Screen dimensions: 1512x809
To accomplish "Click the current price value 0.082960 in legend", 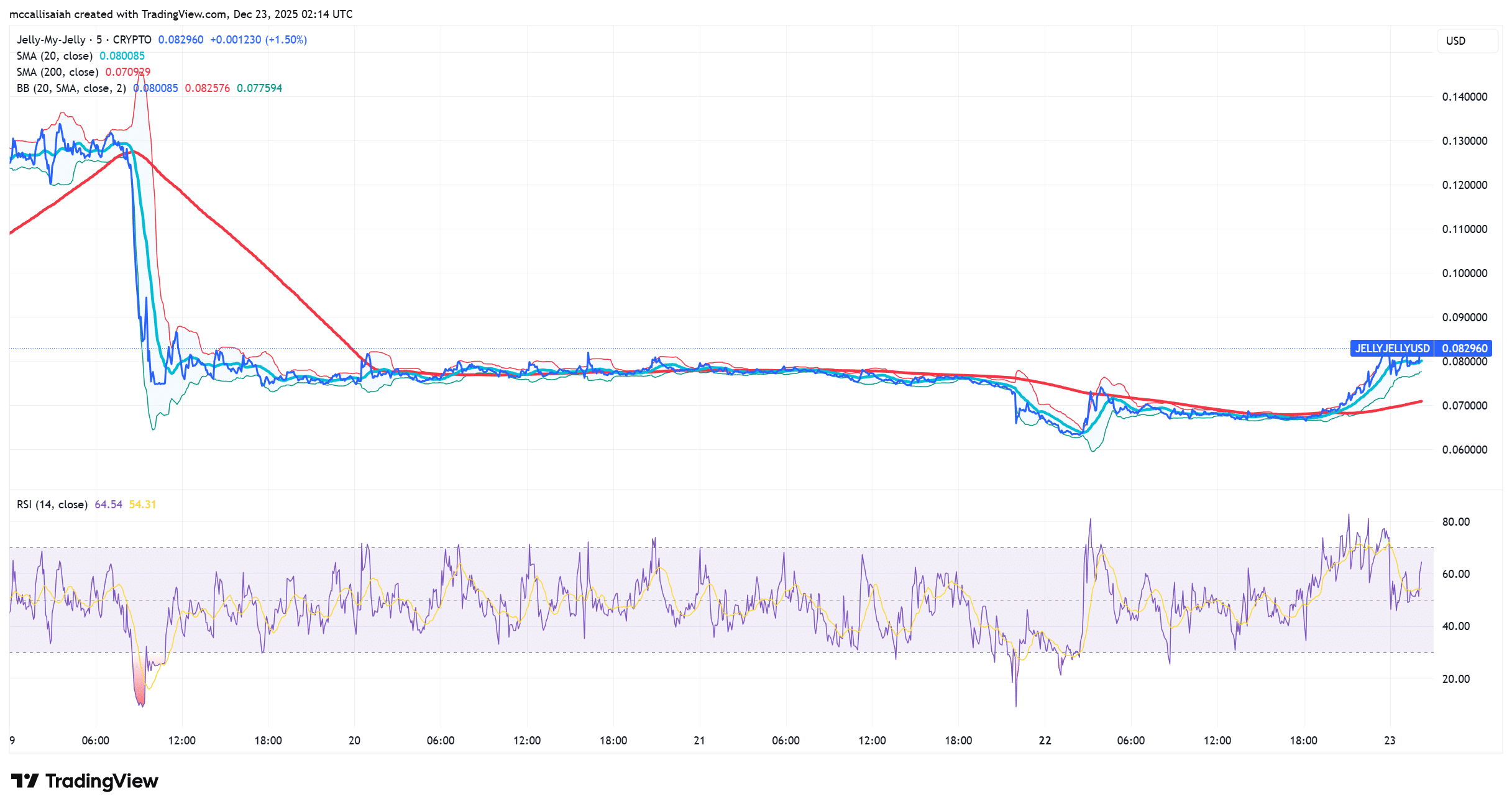I will pyautogui.click(x=180, y=39).
